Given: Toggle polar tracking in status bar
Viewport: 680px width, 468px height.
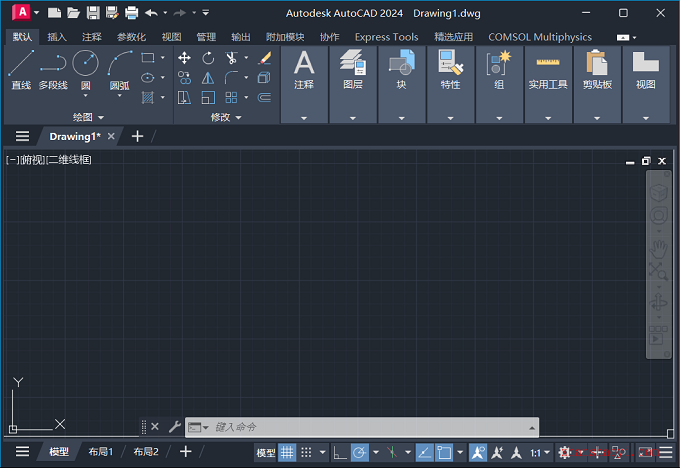Looking at the screenshot, I should (360, 452).
